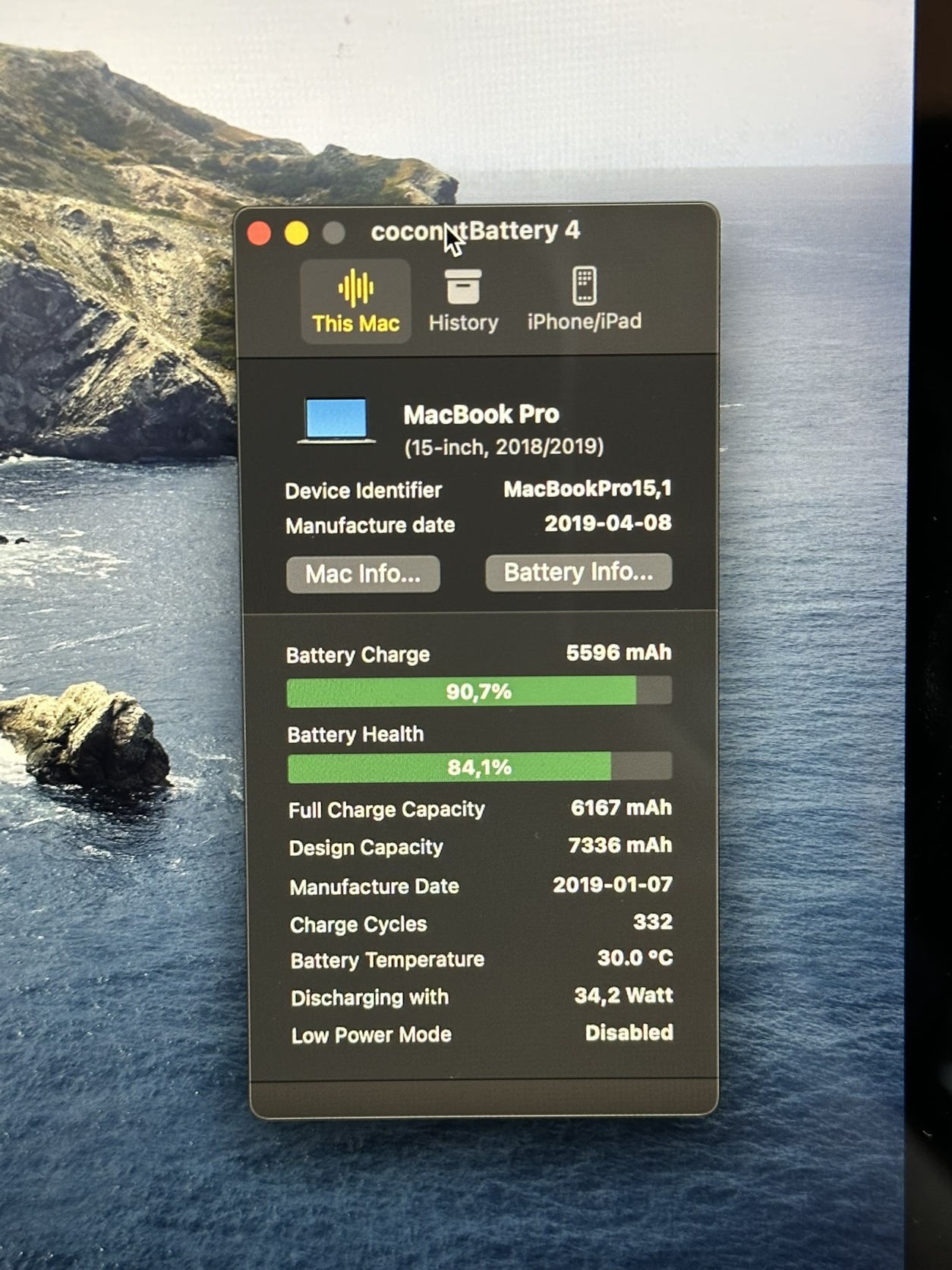Screen dimensions: 952x1270
Task: Click the Charge Cycles label
Action: point(358,924)
